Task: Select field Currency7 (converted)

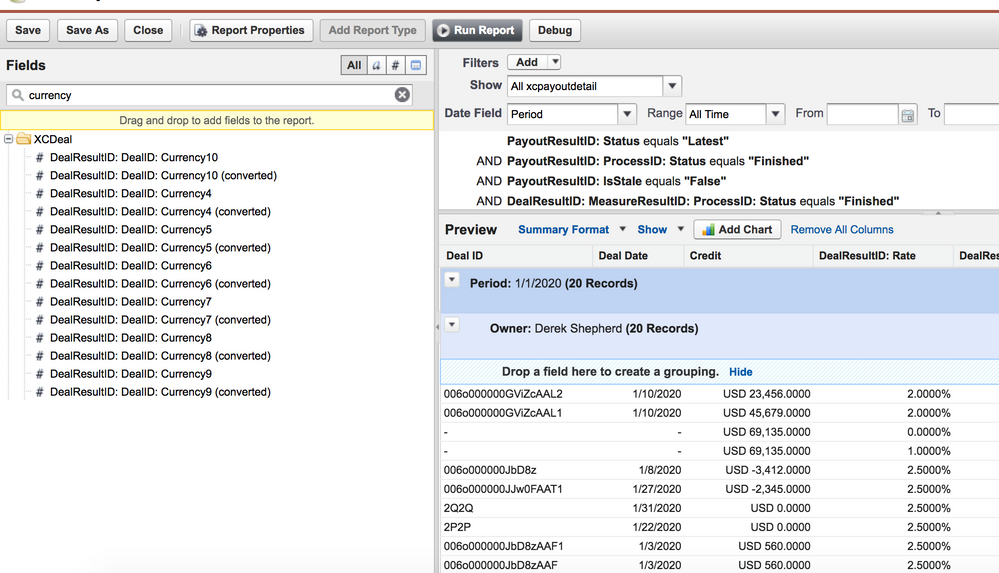Action: (x=160, y=319)
